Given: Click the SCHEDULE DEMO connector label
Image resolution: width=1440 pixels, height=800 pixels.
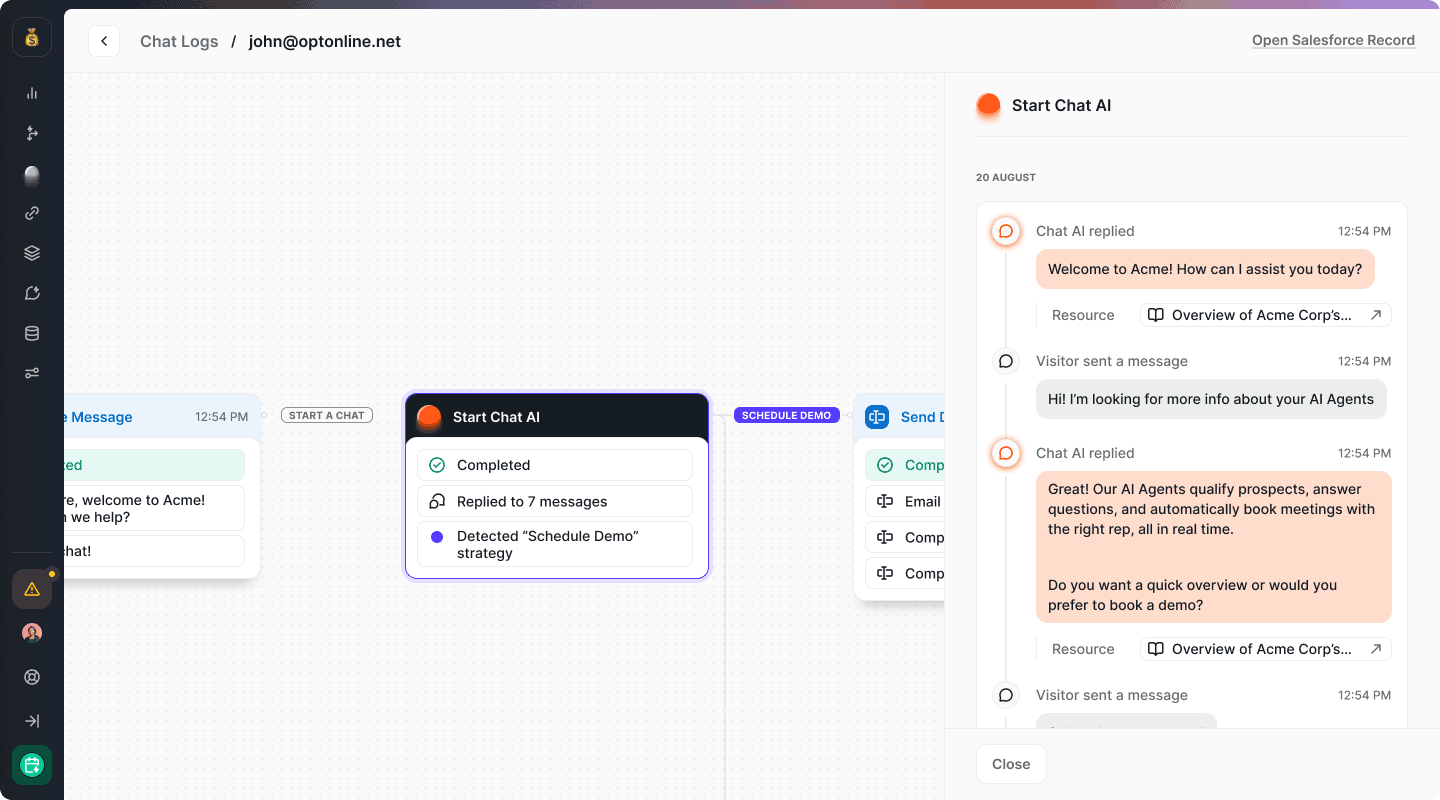Looking at the screenshot, I should tap(787, 415).
